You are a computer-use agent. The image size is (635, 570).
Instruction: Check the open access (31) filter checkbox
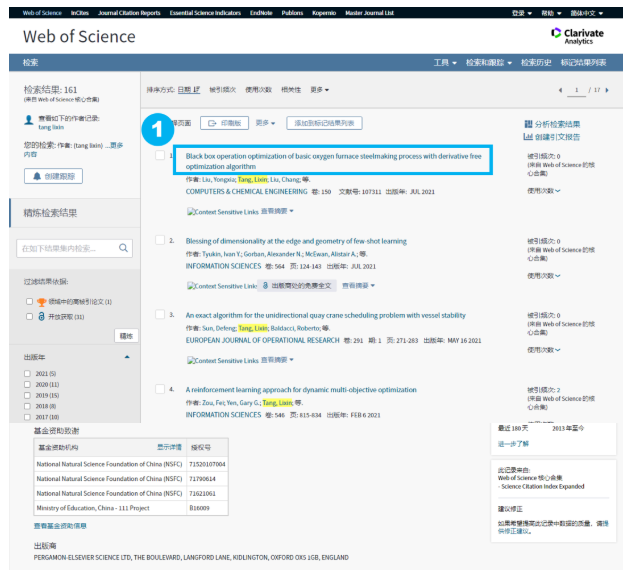coord(29,316)
